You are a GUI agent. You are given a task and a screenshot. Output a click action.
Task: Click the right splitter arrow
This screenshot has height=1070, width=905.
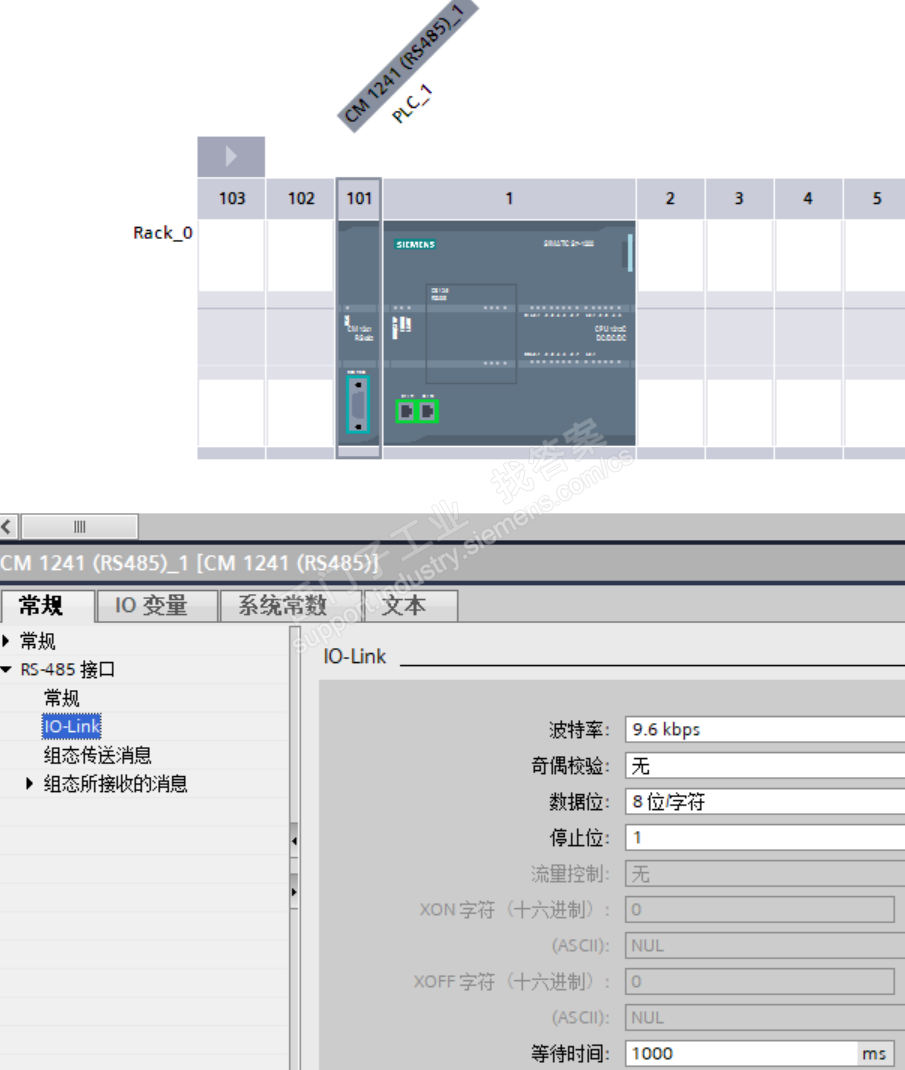[294, 891]
